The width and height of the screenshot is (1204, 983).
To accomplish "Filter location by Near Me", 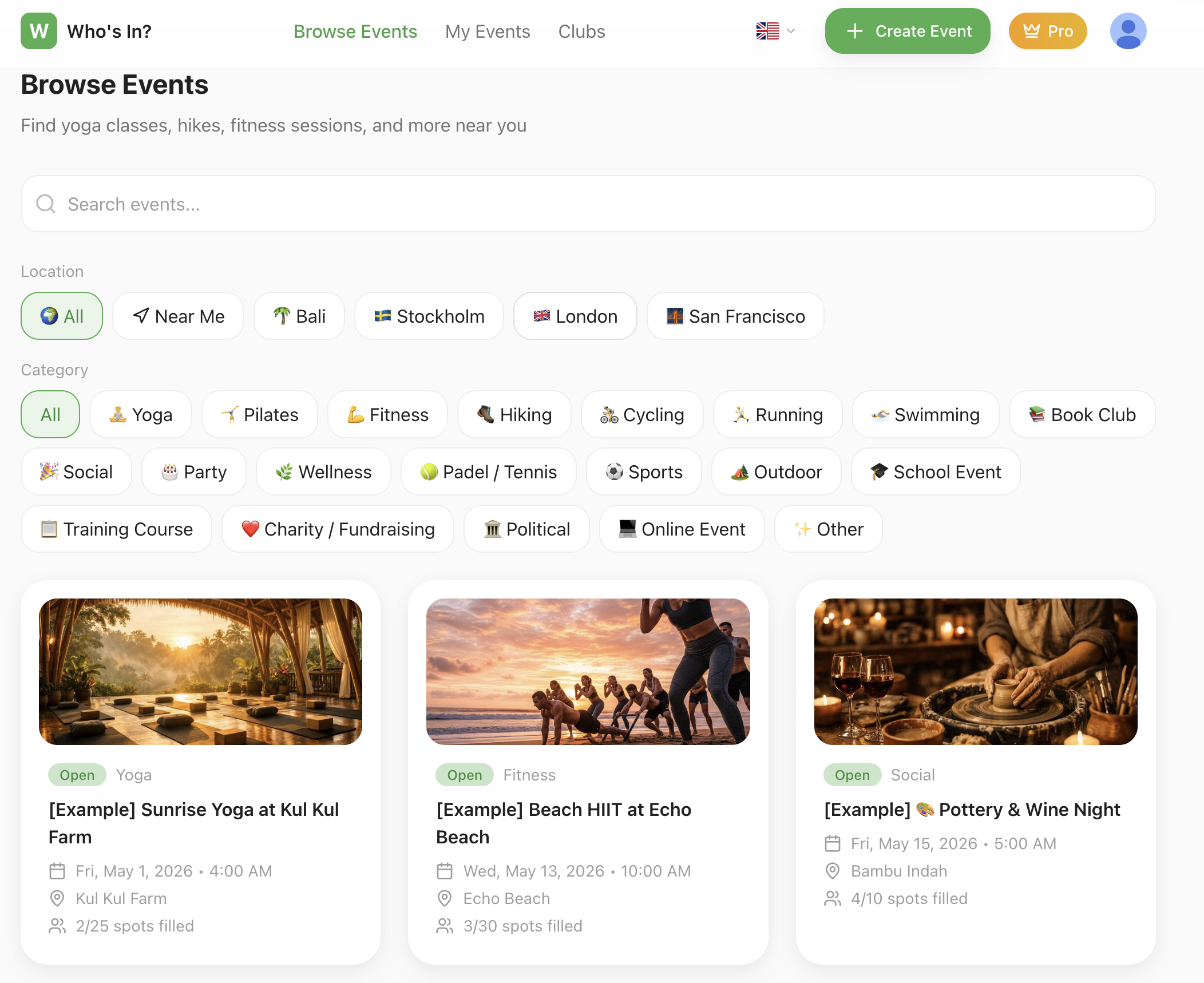I will click(x=179, y=316).
